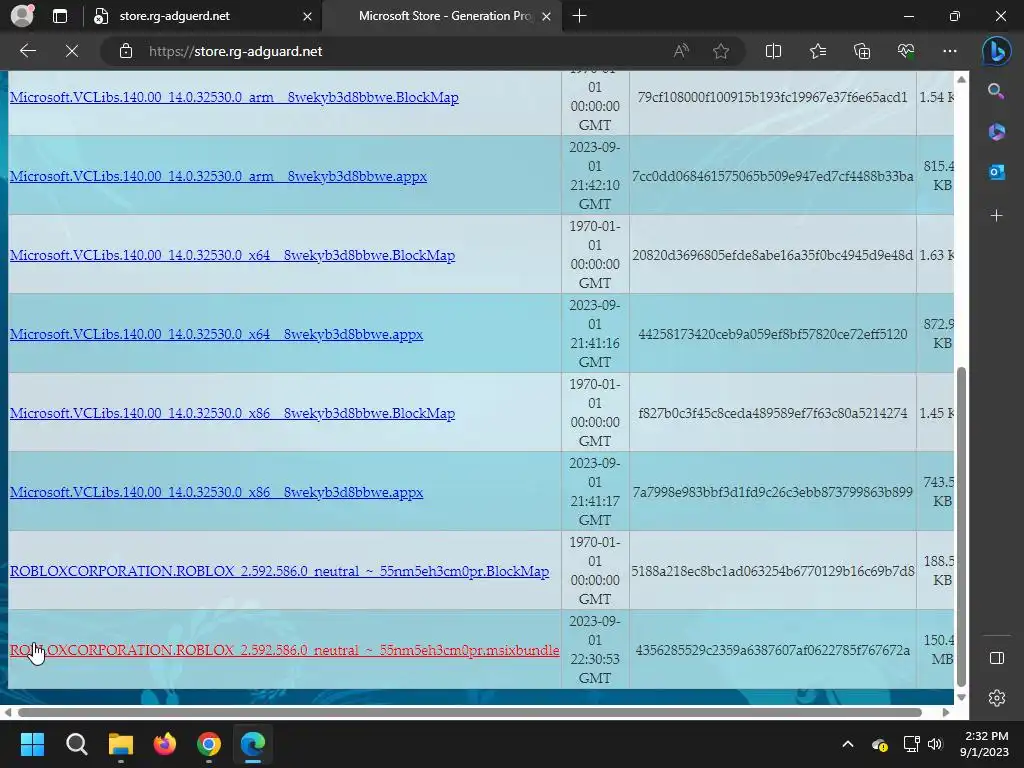The width and height of the screenshot is (1024, 768).
Task: Open sidebar Search icon
Action: (x=996, y=91)
